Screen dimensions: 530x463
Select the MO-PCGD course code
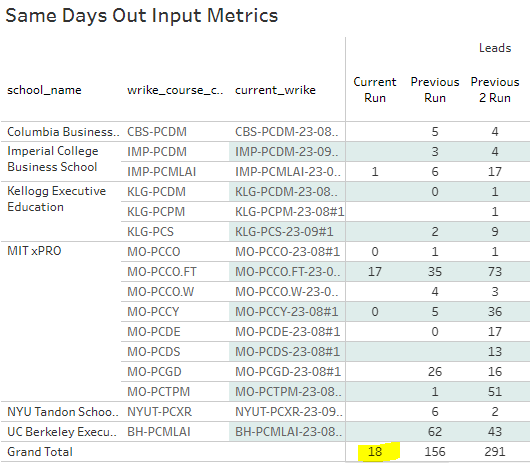pyautogui.click(x=154, y=372)
